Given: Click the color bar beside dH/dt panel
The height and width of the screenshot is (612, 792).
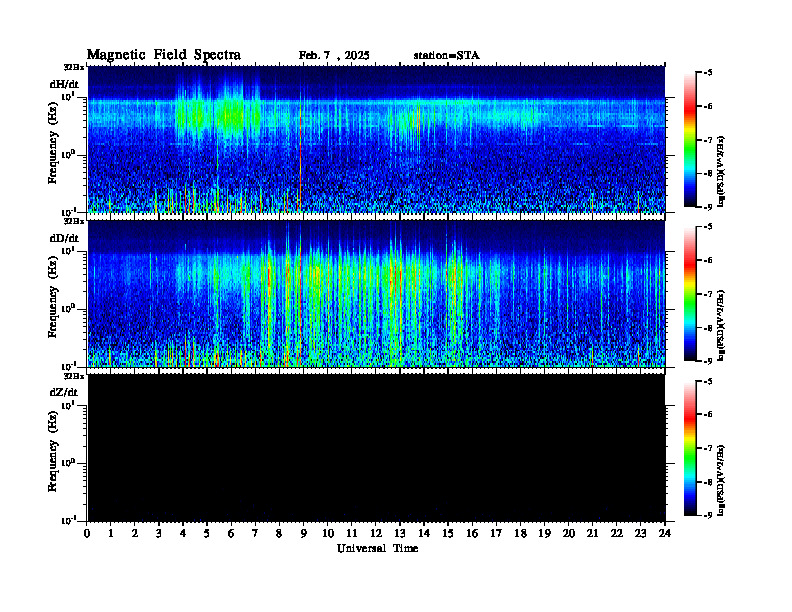Looking at the screenshot, I should point(690,140).
